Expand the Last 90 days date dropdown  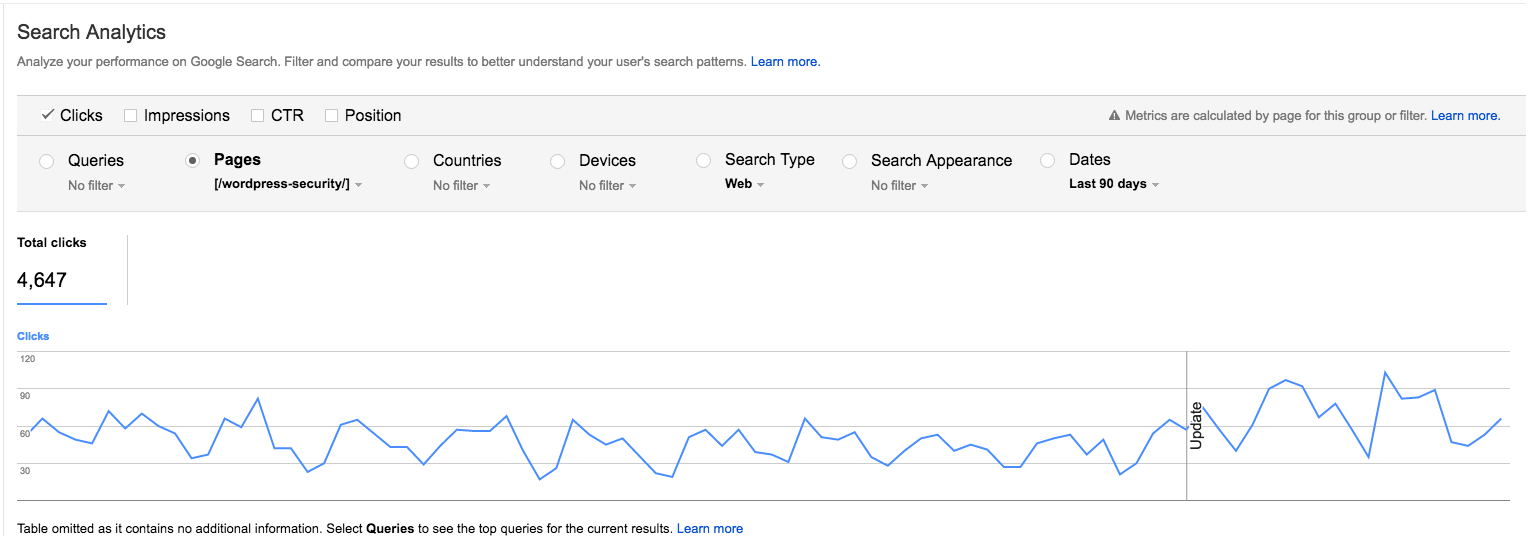1113,184
